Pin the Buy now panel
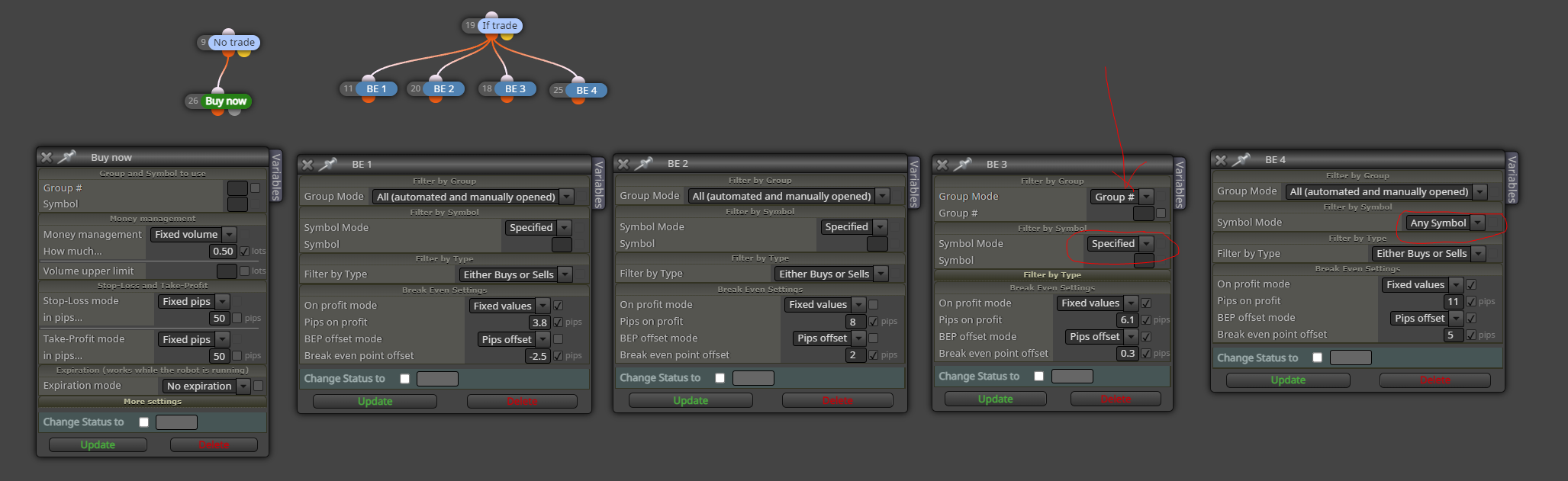 coord(67,156)
